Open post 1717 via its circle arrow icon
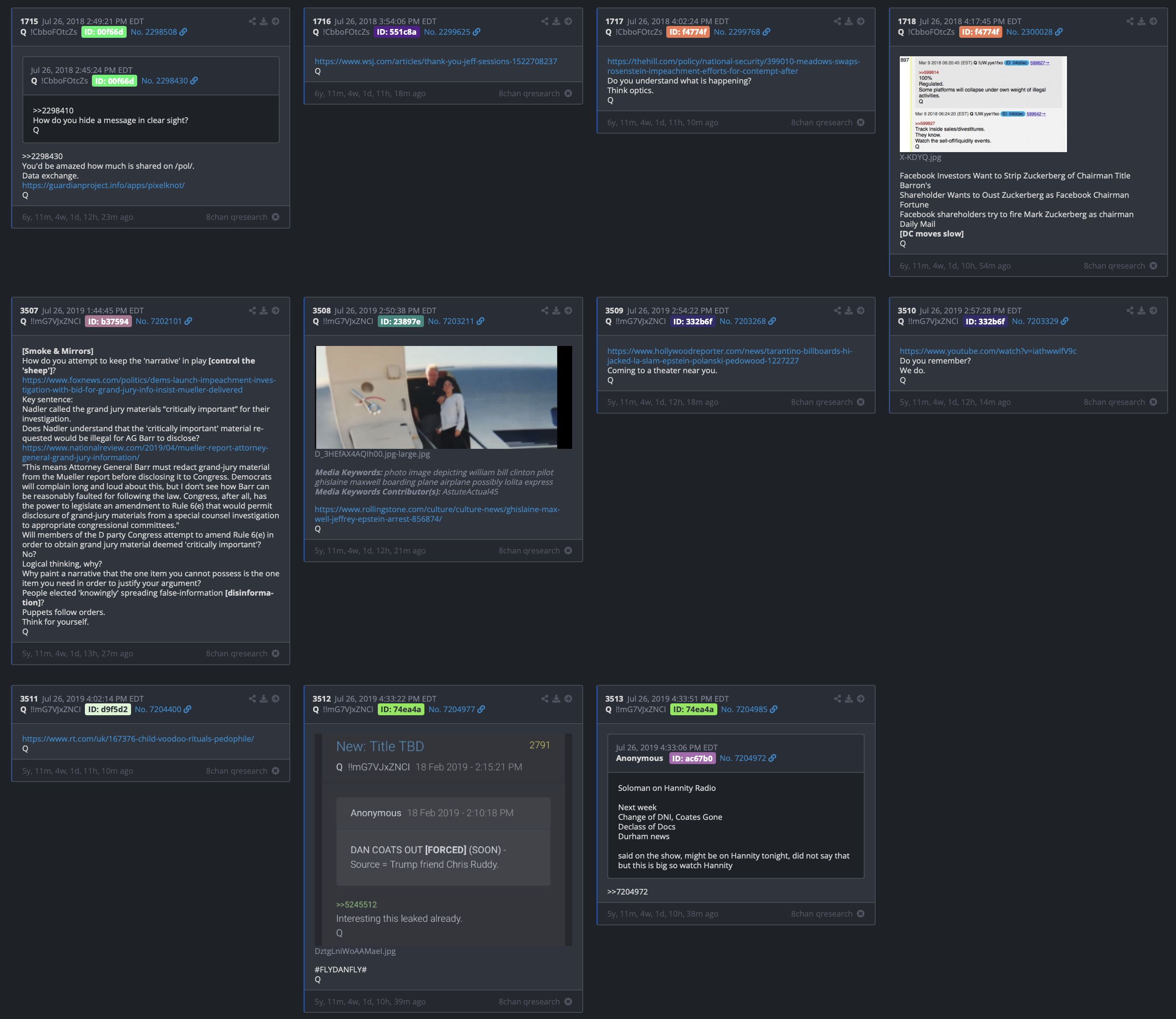Screen dimensions: 1176x1019 coord(860,22)
